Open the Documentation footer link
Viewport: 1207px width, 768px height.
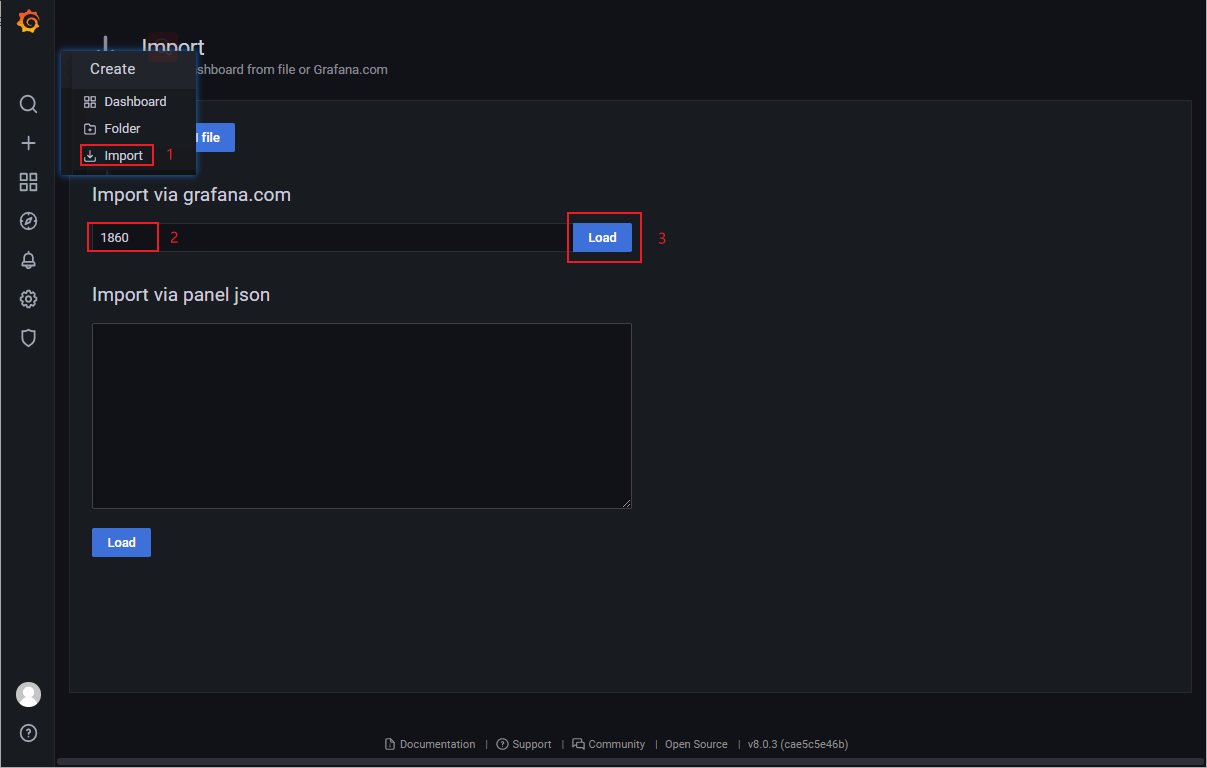click(x=430, y=744)
